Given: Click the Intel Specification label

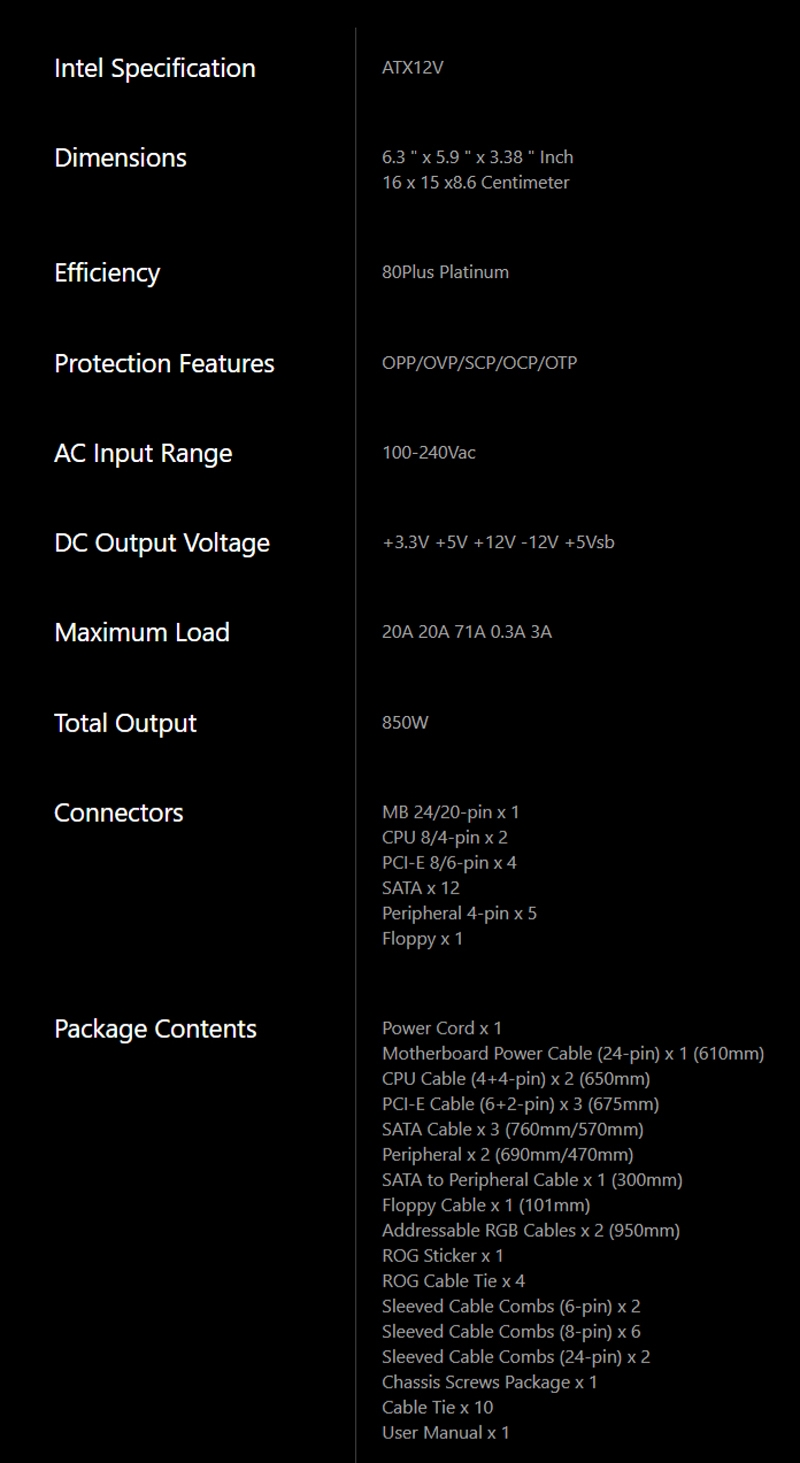Looking at the screenshot, I should click(155, 69).
